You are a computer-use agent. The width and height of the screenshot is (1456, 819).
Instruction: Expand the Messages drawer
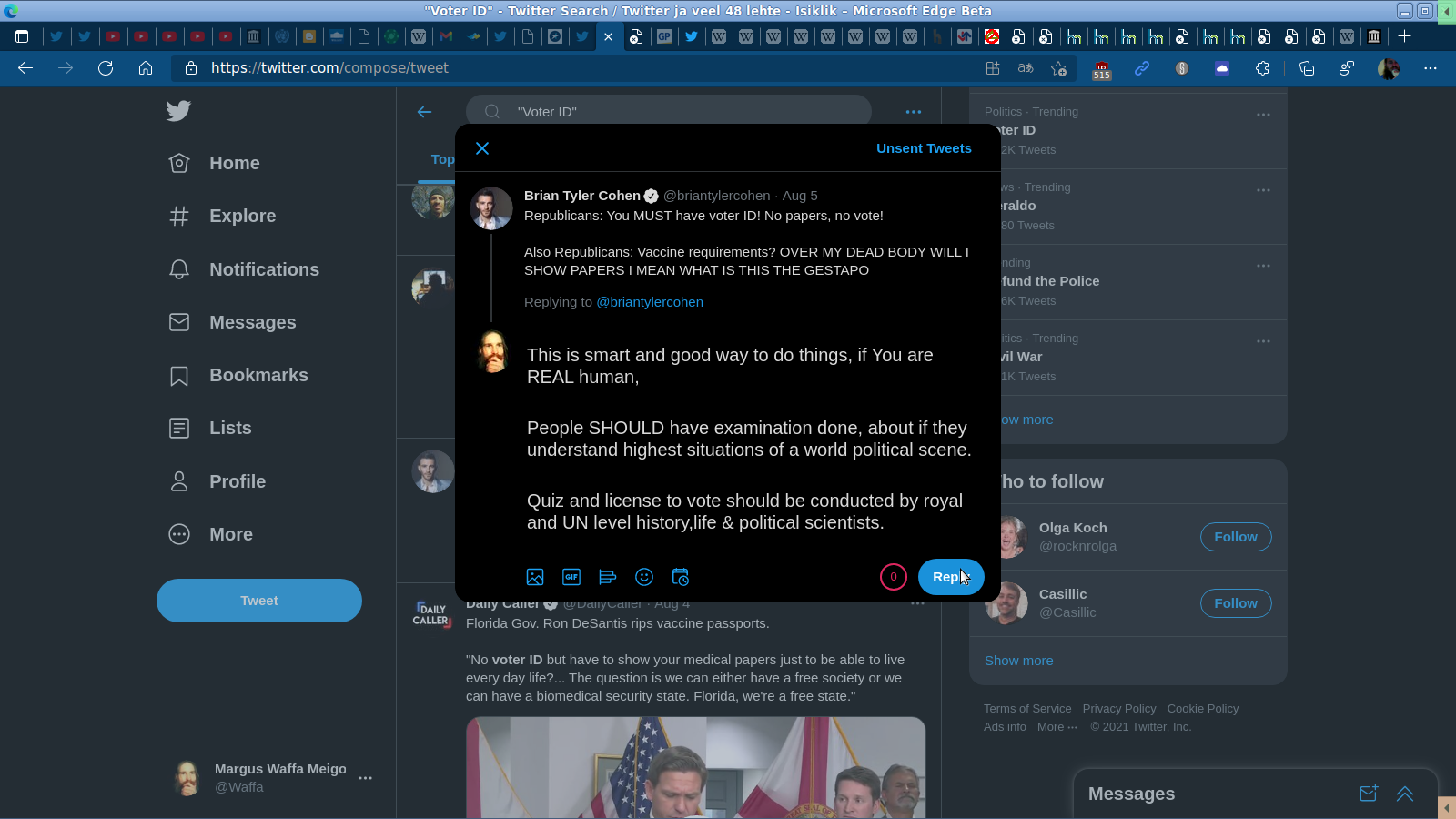1405,794
